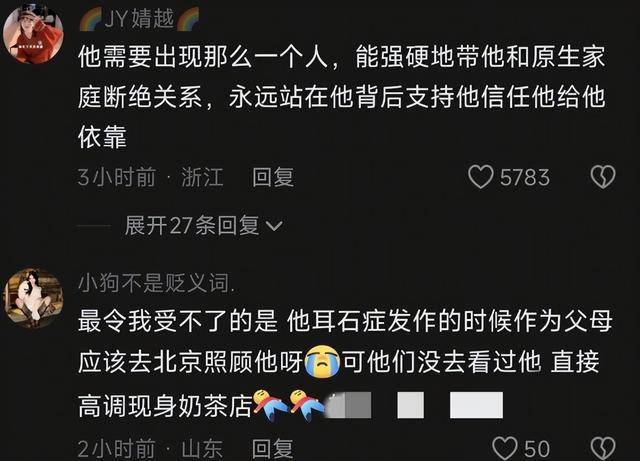The image size is (640, 461).
Task: Reply to the 山东 comment
Action: [273, 448]
